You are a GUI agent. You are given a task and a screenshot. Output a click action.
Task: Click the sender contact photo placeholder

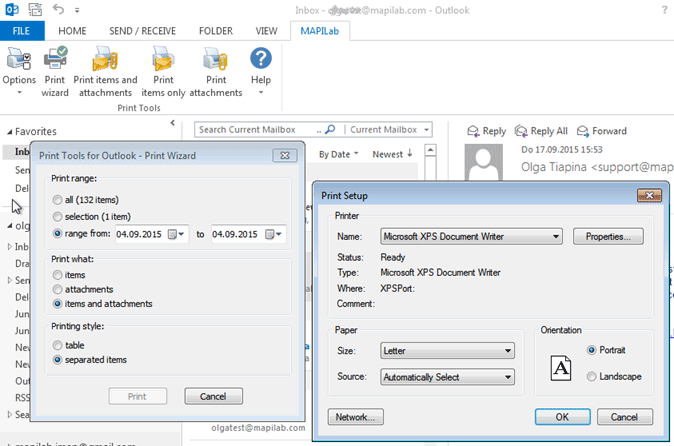point(484,162)
